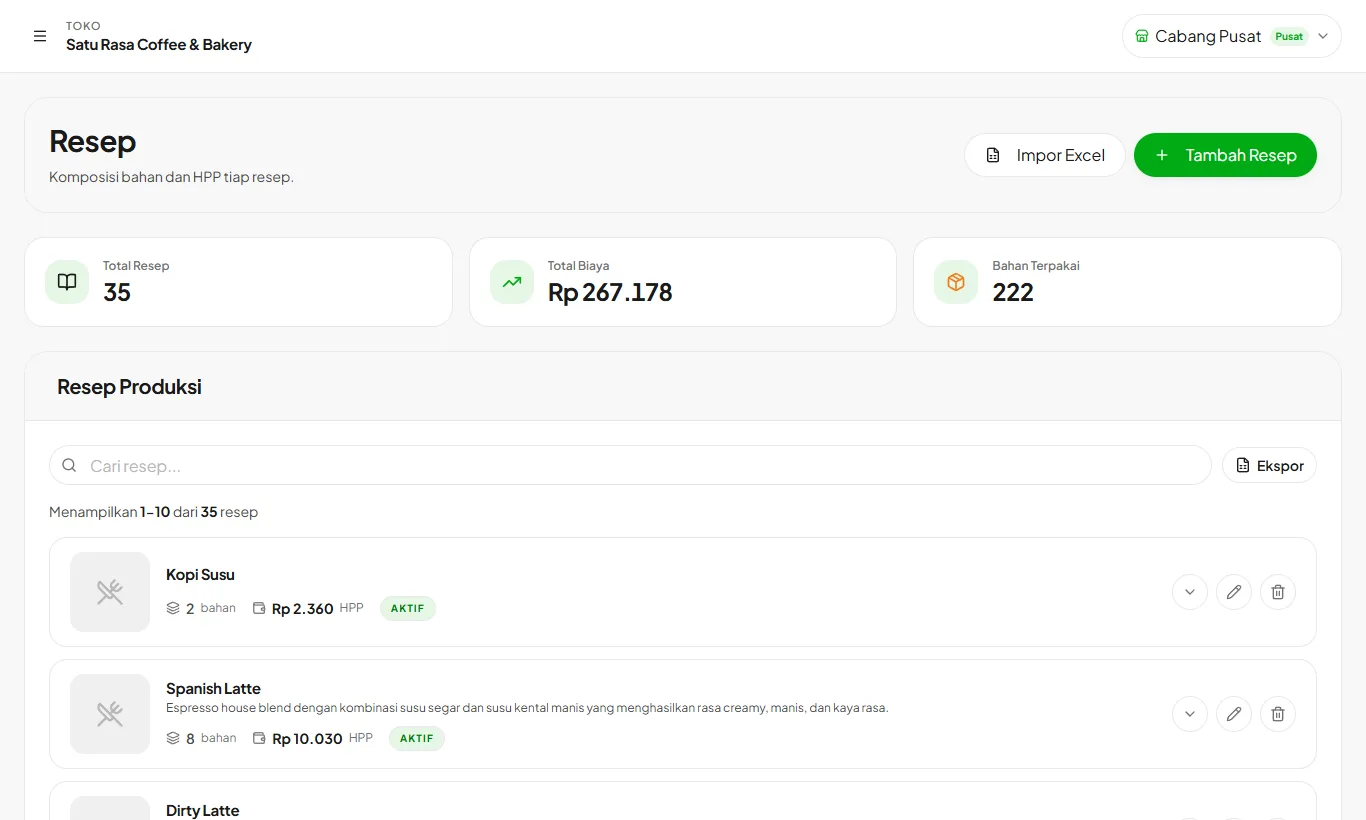Click the Rp 10.030 HPP value
Screen dimensions: 1366x820
click(307, 738)
